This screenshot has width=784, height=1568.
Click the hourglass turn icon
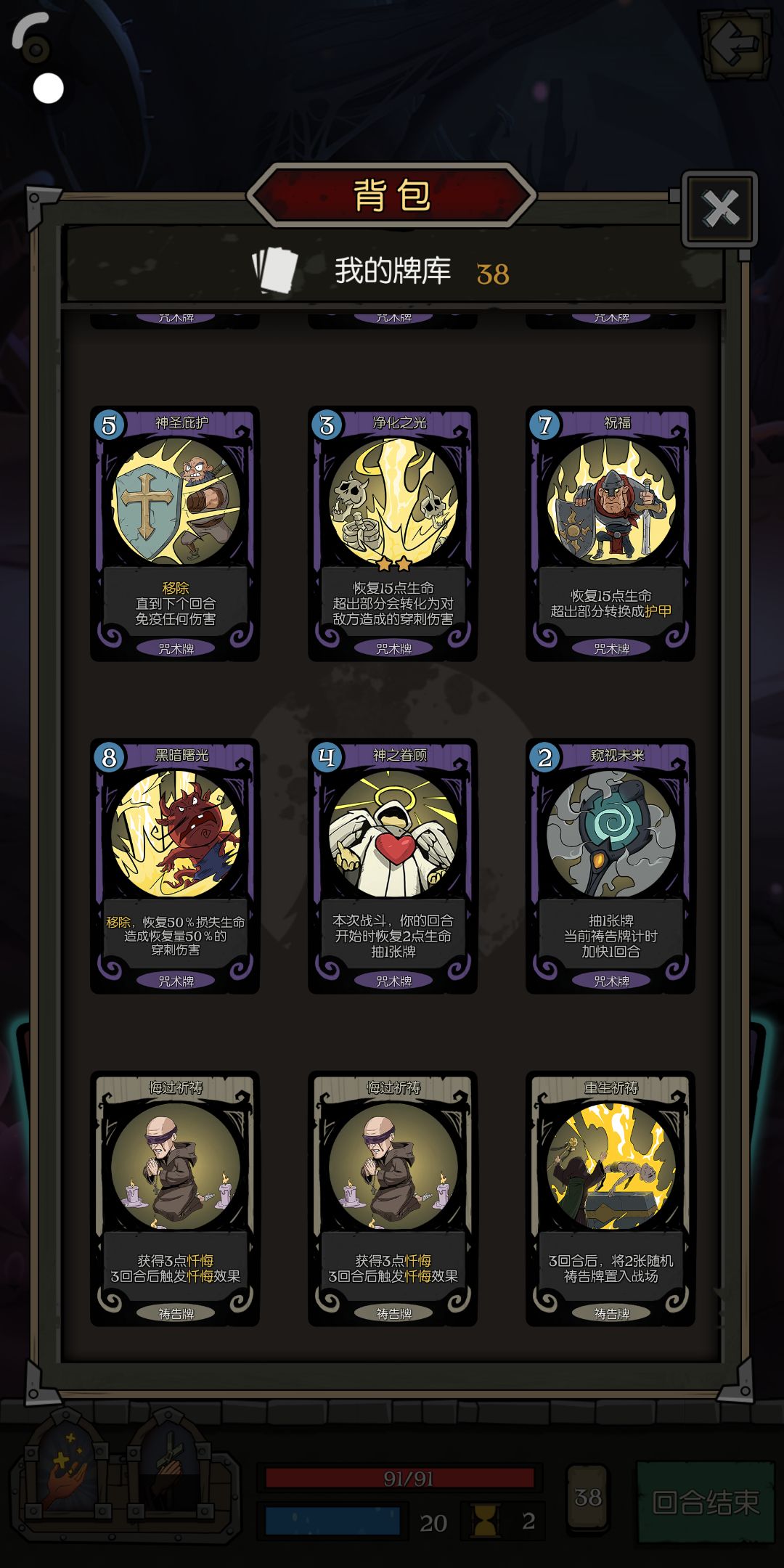pyautogui.click(x=485, y=1521)
